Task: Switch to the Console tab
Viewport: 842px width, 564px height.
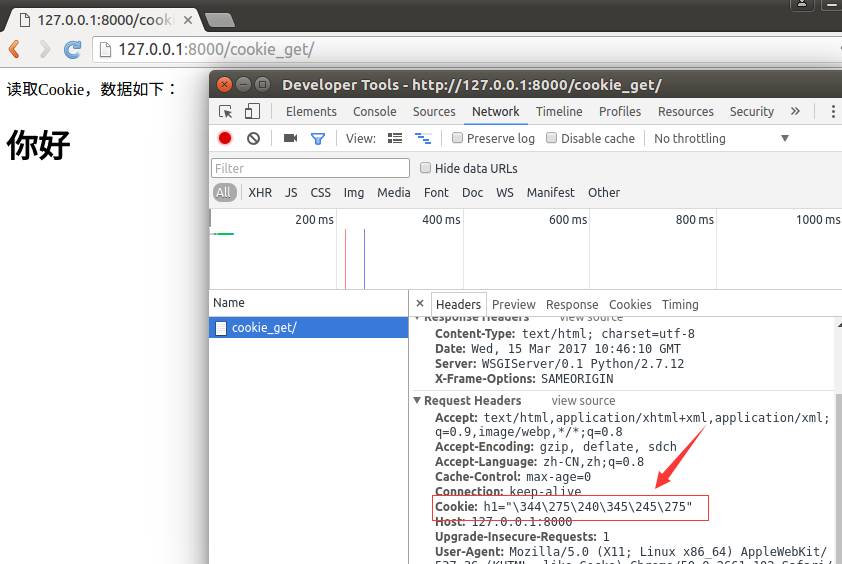Action: click(374, 112)
